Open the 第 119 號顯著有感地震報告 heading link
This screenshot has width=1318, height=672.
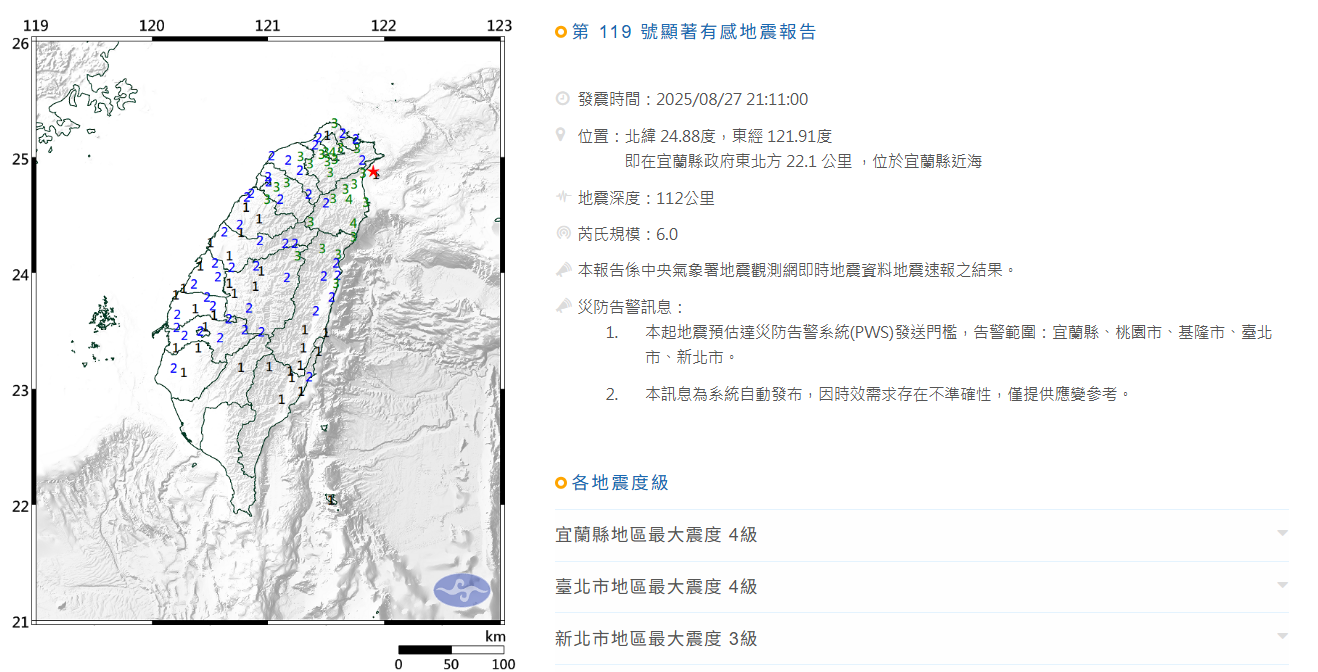pos(690,31)
